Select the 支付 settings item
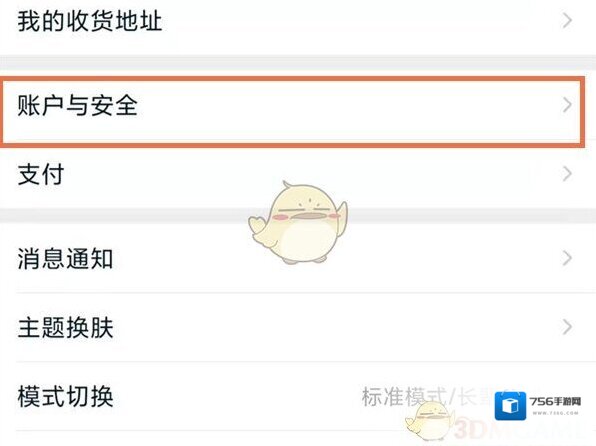The image size is (596, 446). tap(298, 174)
